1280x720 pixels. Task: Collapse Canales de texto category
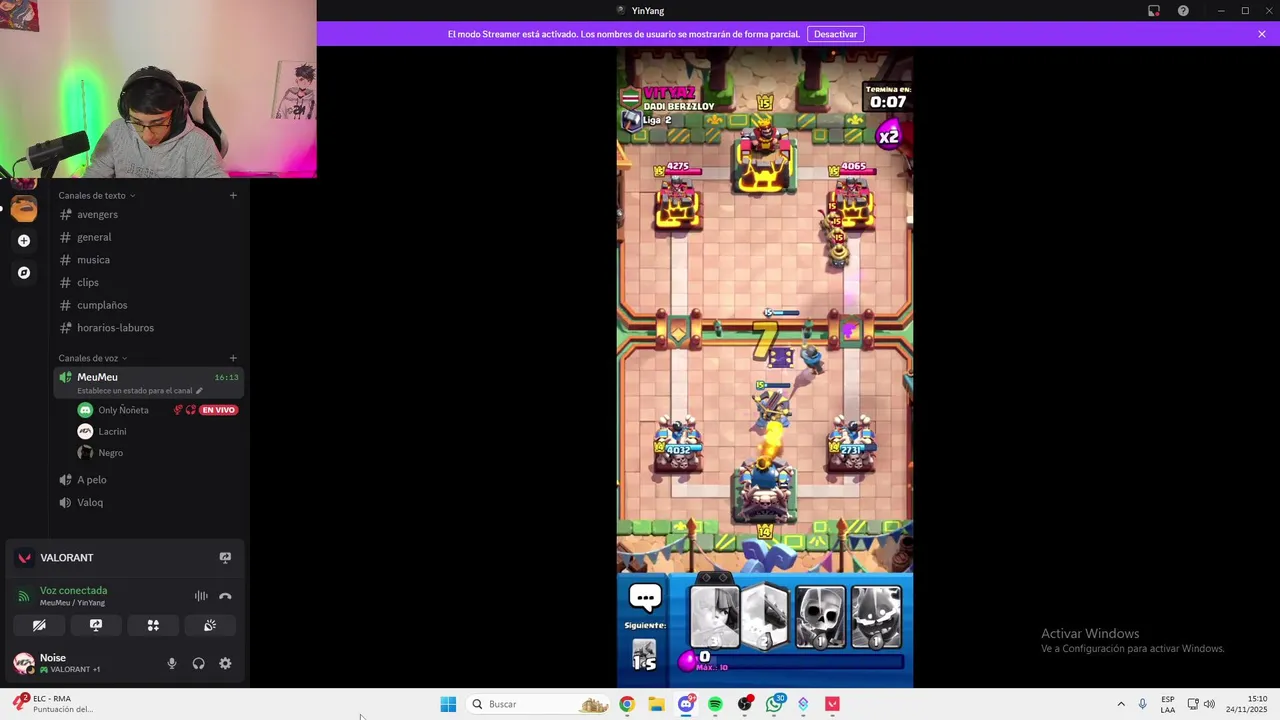click(x=96, y=195)
